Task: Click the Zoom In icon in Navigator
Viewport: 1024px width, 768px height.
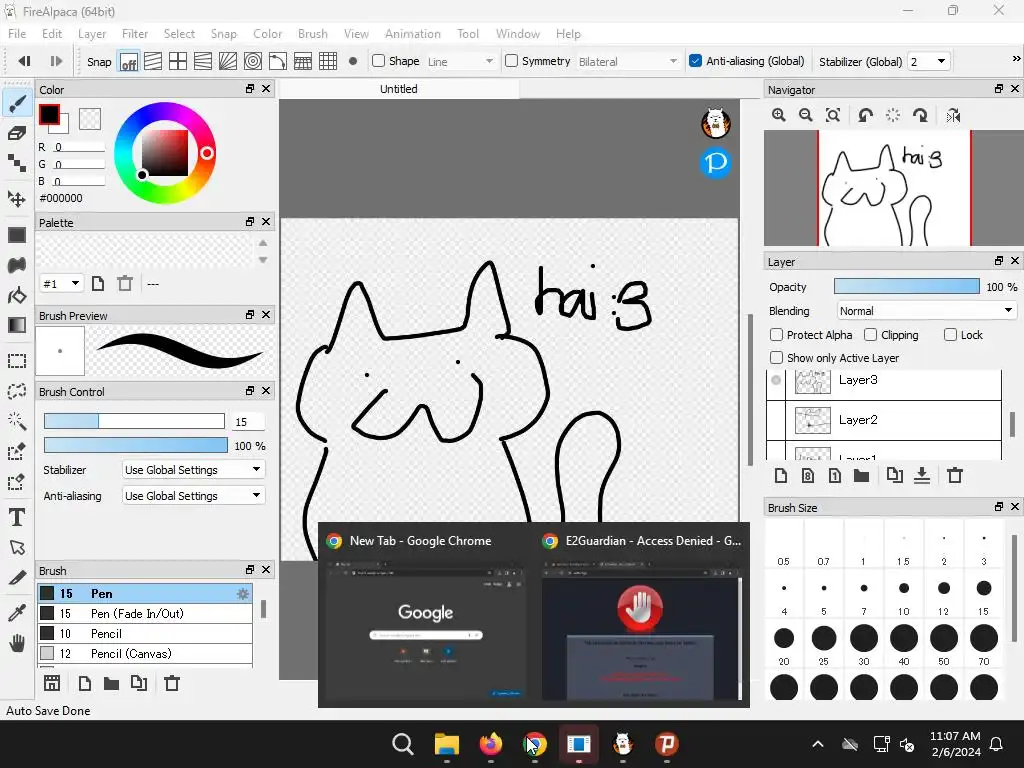Action: pyautogui.click(x=778, y=116)
